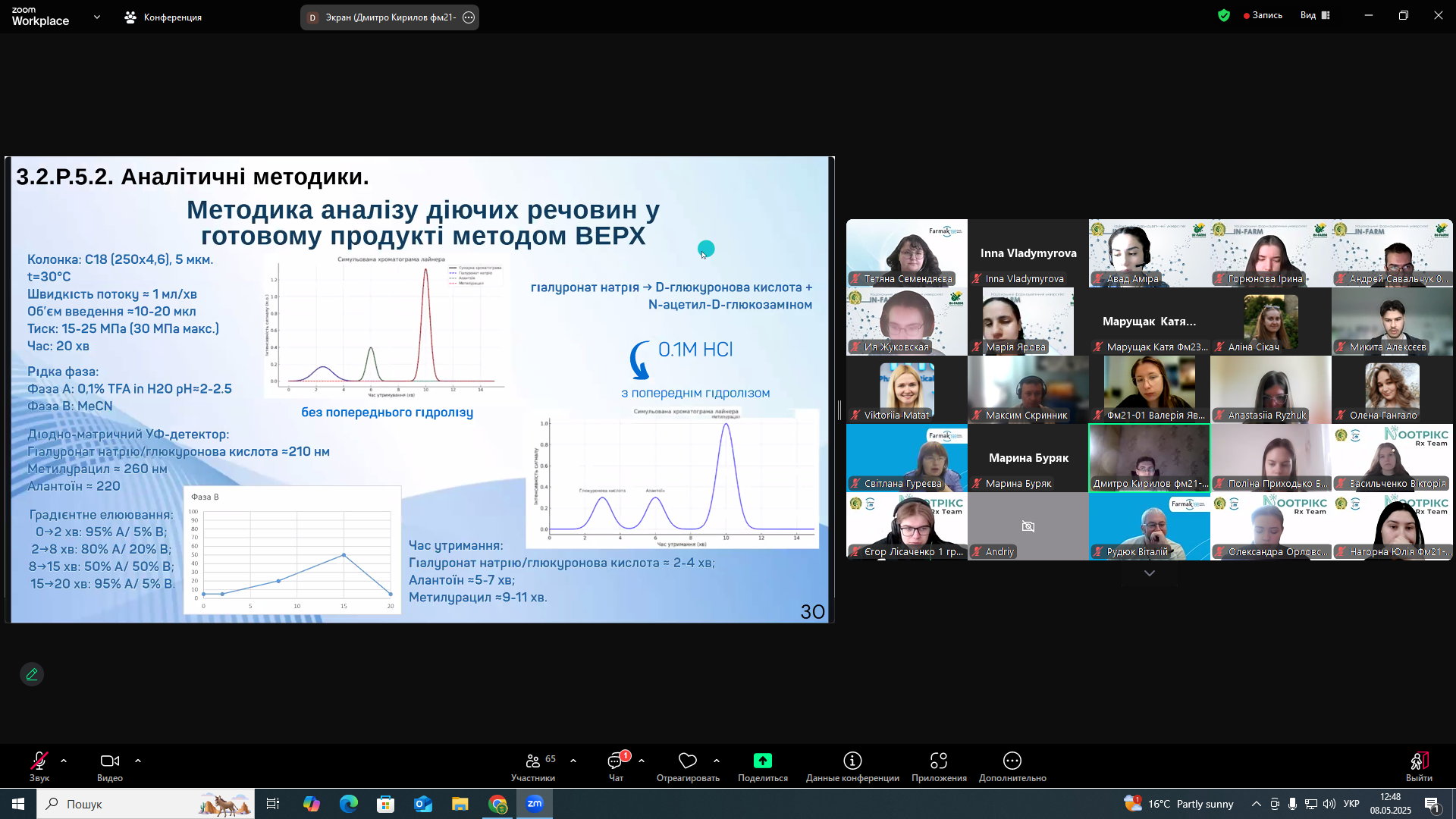Click the green annotation pencil icon
This screenshot has width=1456, height=819.
32,674
